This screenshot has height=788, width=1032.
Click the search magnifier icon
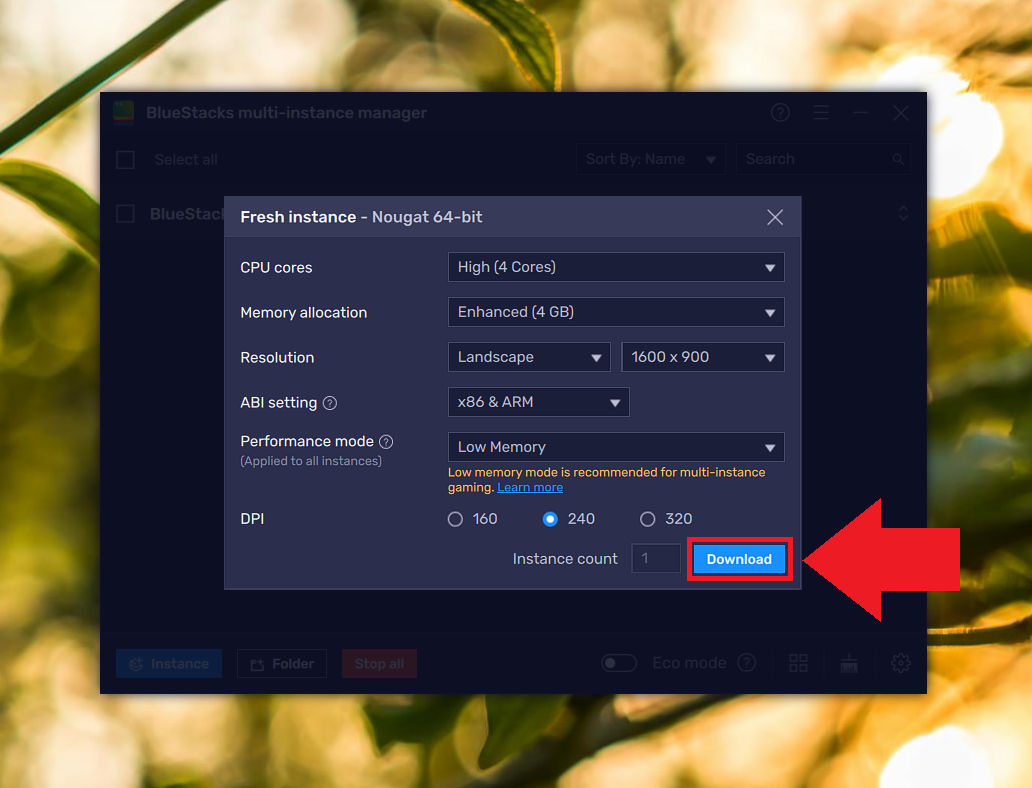pyautogui.click(x=897, y=159)
